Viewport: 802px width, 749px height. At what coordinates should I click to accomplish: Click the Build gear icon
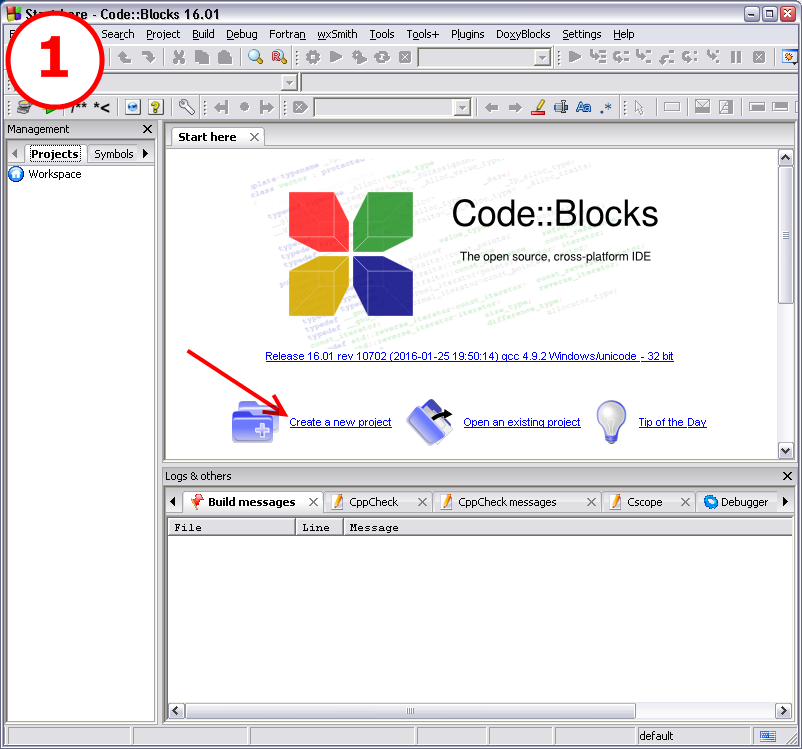pos(313,57)
